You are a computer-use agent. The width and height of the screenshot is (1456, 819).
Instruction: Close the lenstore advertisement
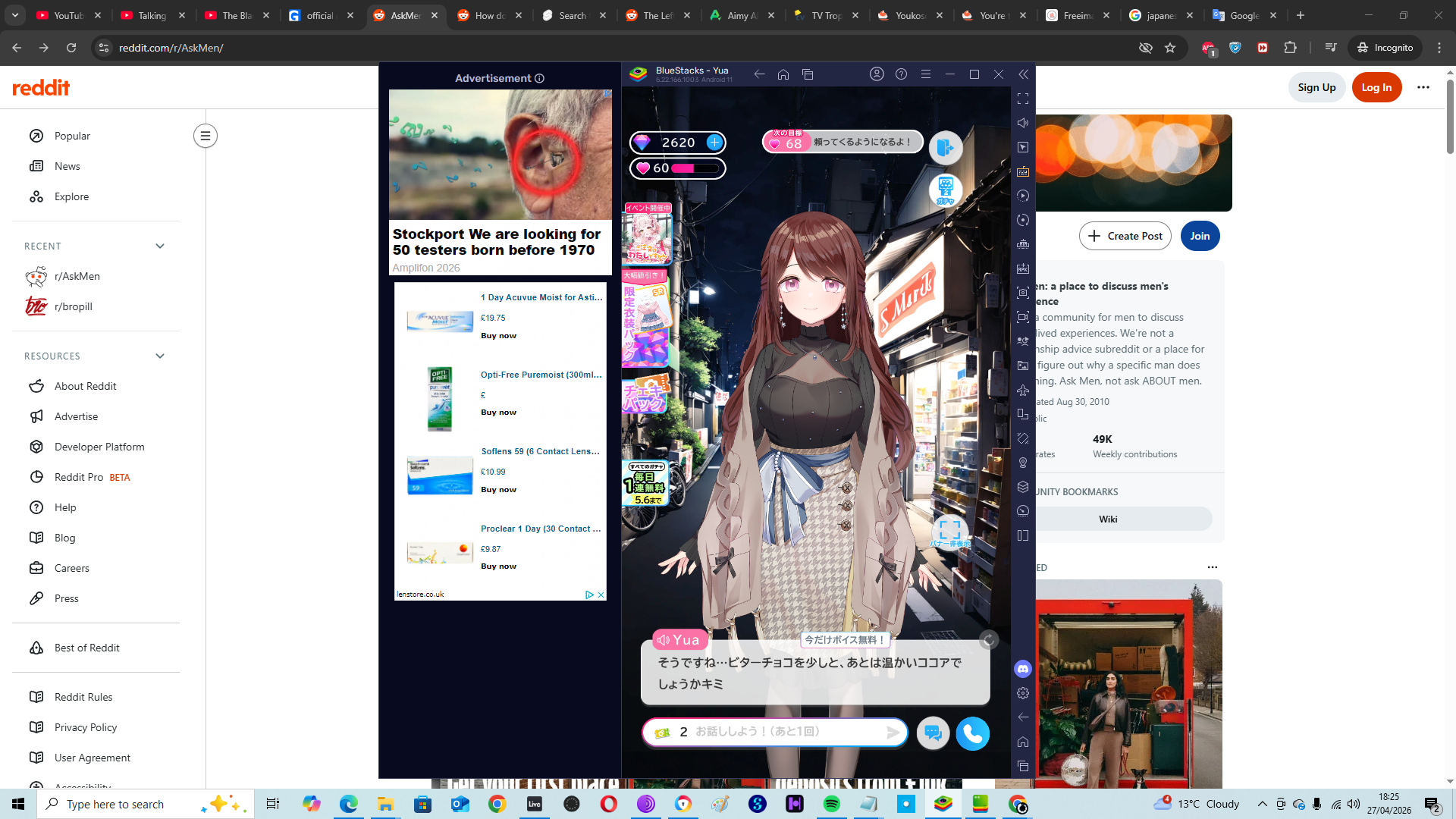click(601, 595)
